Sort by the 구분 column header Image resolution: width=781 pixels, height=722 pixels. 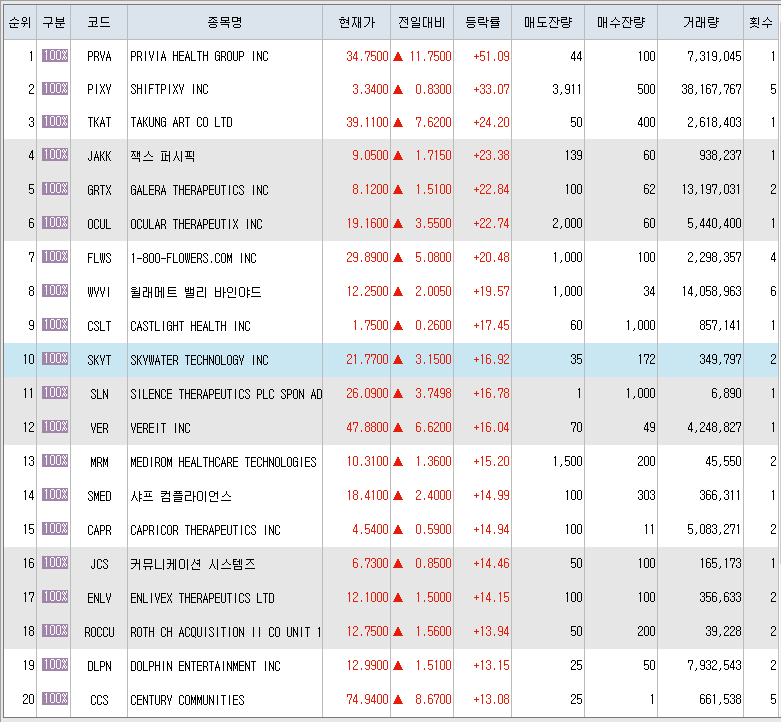click(x=54, y=22)
